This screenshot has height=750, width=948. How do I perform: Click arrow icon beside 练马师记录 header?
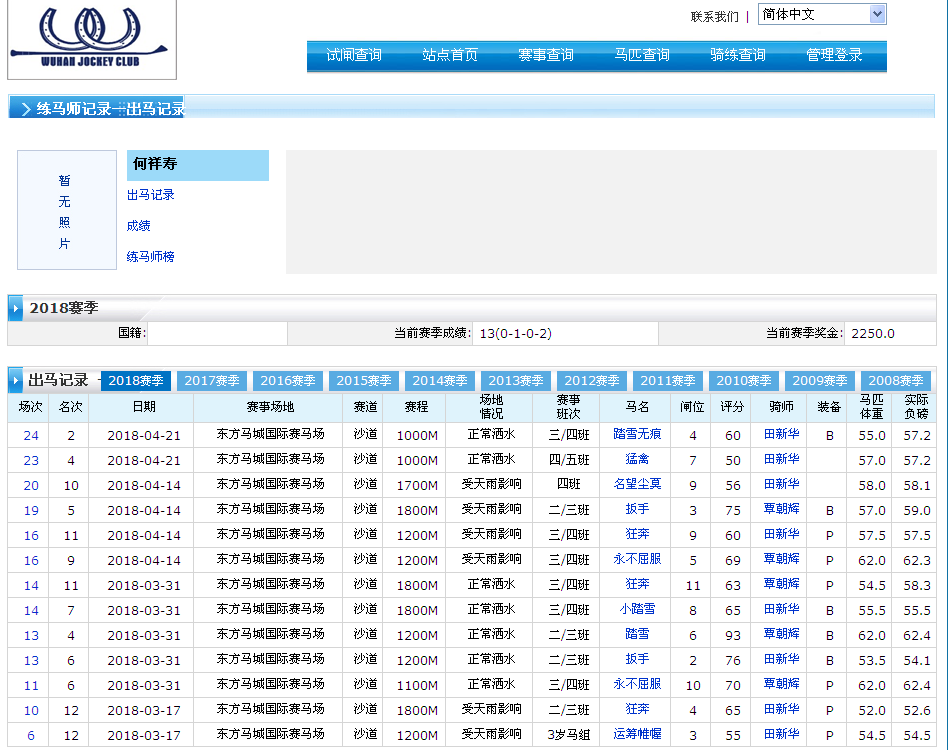pos(24,109)
